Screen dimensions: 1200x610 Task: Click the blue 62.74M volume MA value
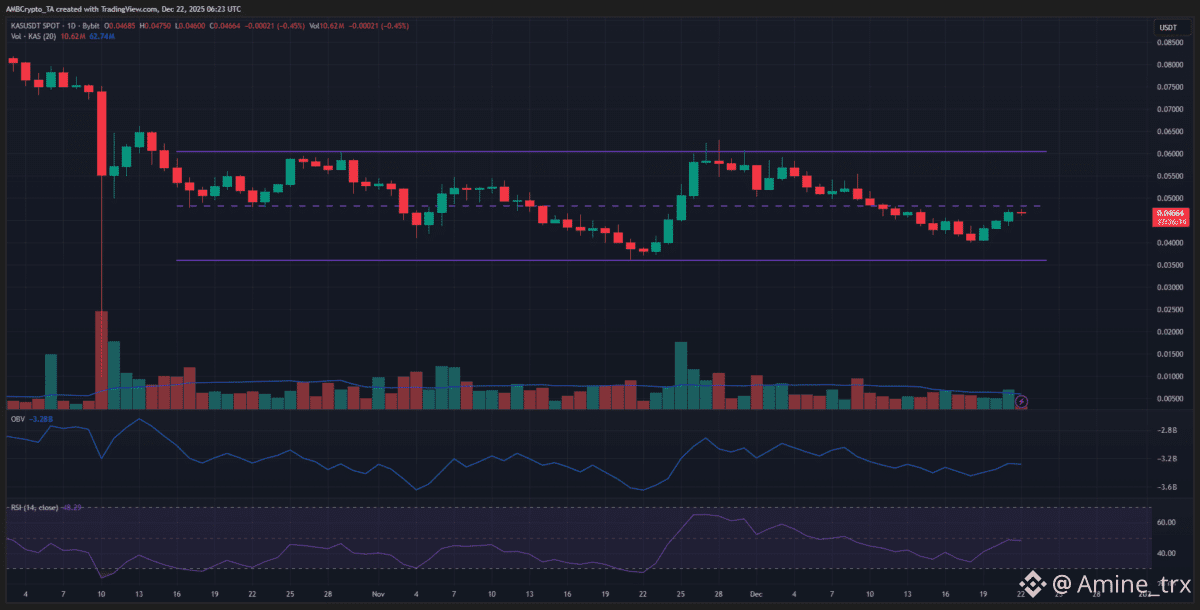101,36
